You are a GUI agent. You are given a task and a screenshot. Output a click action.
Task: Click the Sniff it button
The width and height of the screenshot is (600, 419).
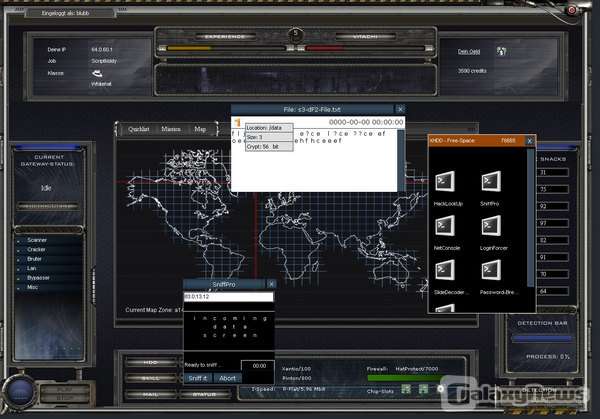point(198,378)
